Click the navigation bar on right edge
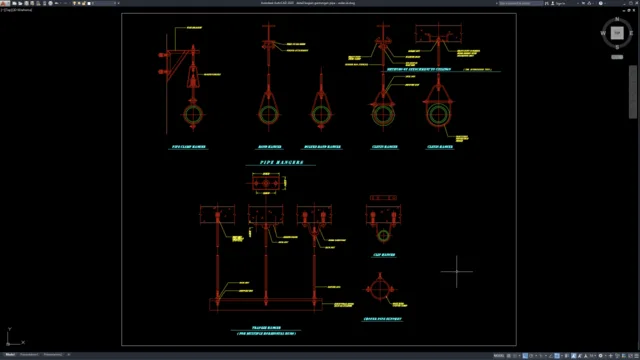Viewport: 640px width, 360px height. (x=633, y=92)
